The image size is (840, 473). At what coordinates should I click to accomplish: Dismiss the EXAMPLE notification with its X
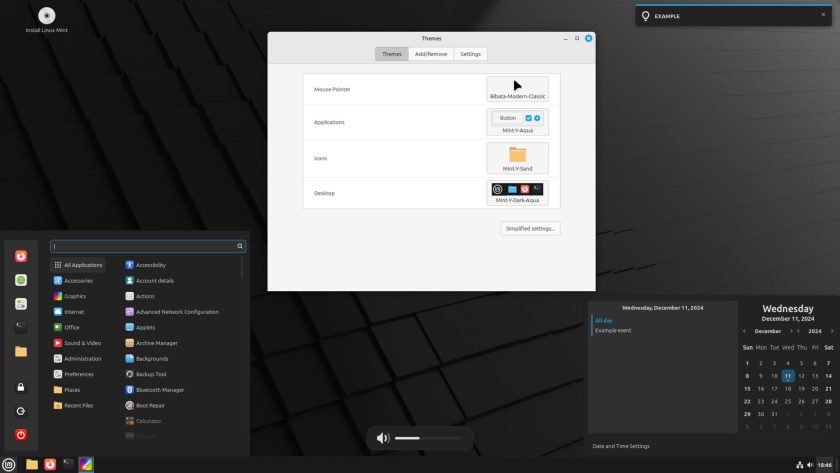click(823, 14)
